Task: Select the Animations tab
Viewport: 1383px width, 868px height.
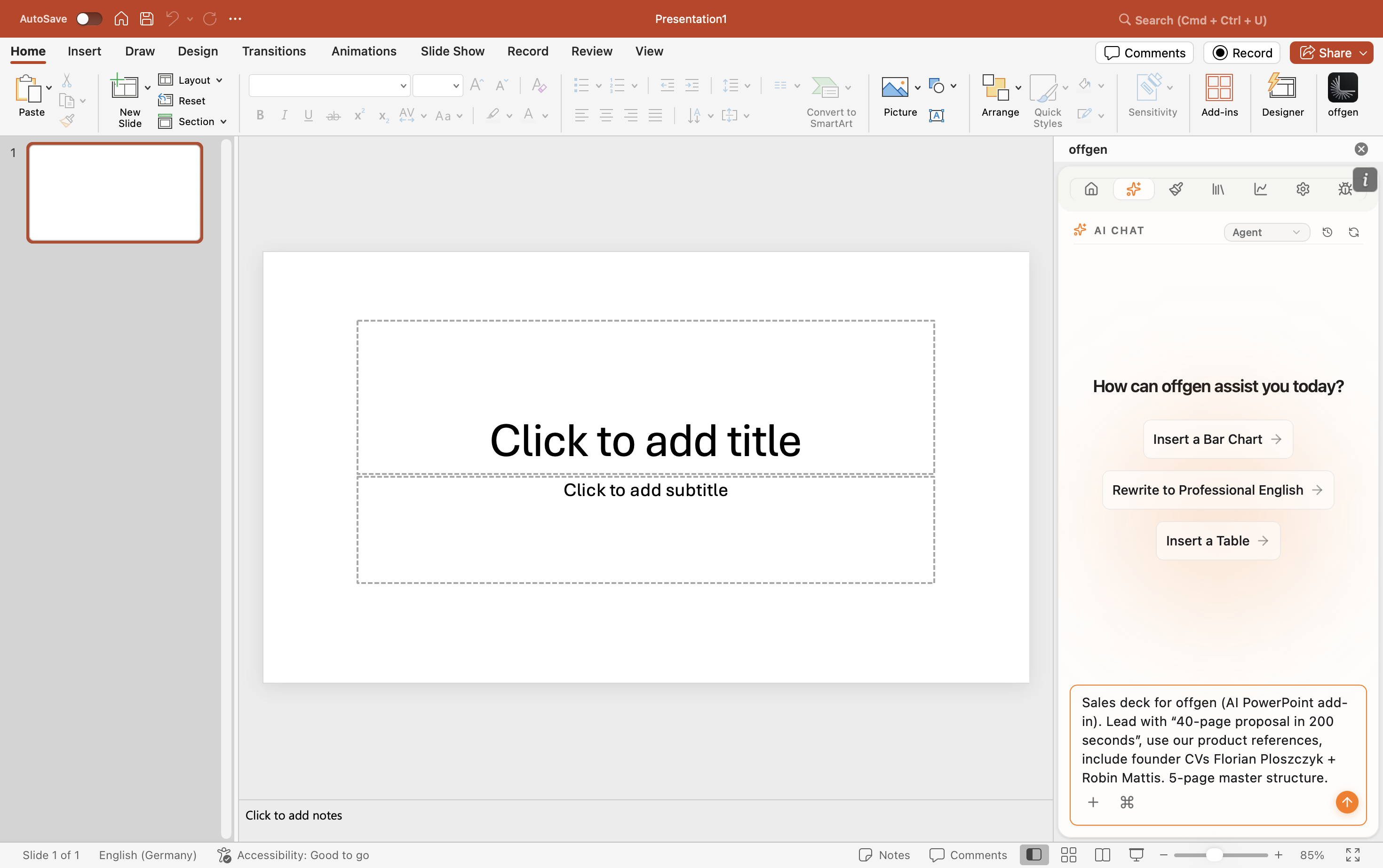Action: 364,51
